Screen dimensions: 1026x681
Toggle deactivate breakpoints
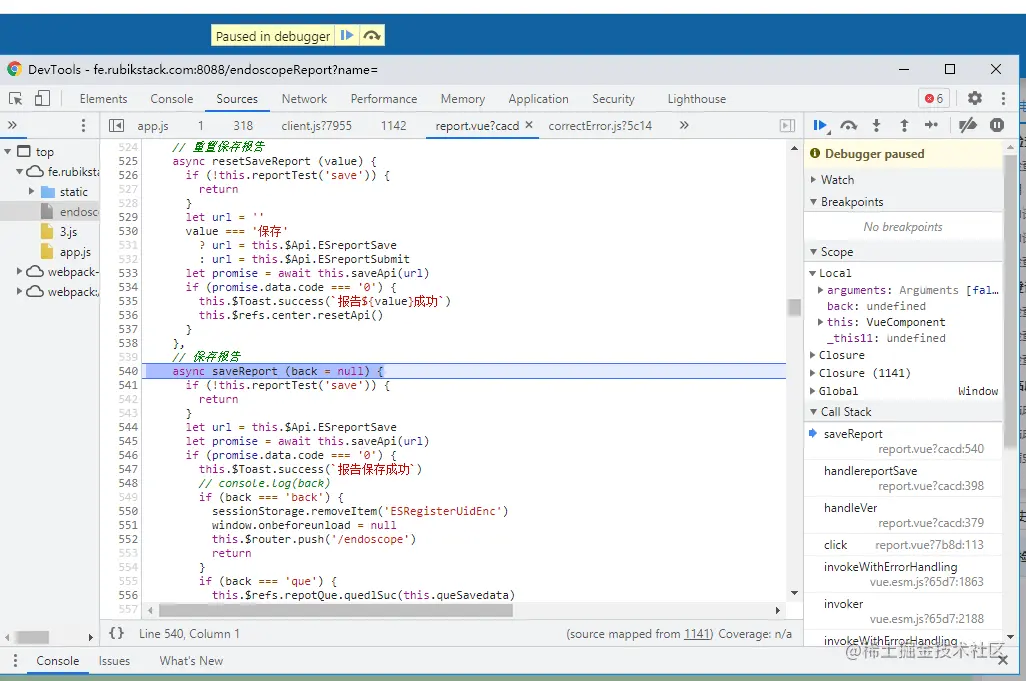(967, 126)
